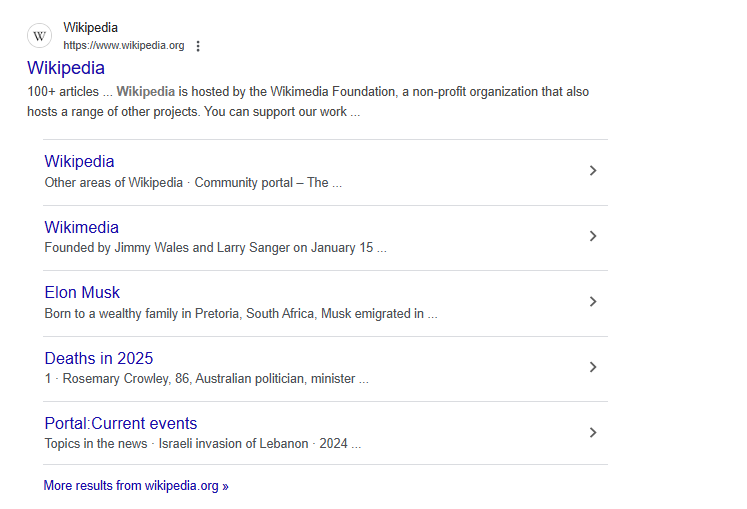Expand the chevron on the Portal:Current events row
747x509 pixels.
[593, 432]
